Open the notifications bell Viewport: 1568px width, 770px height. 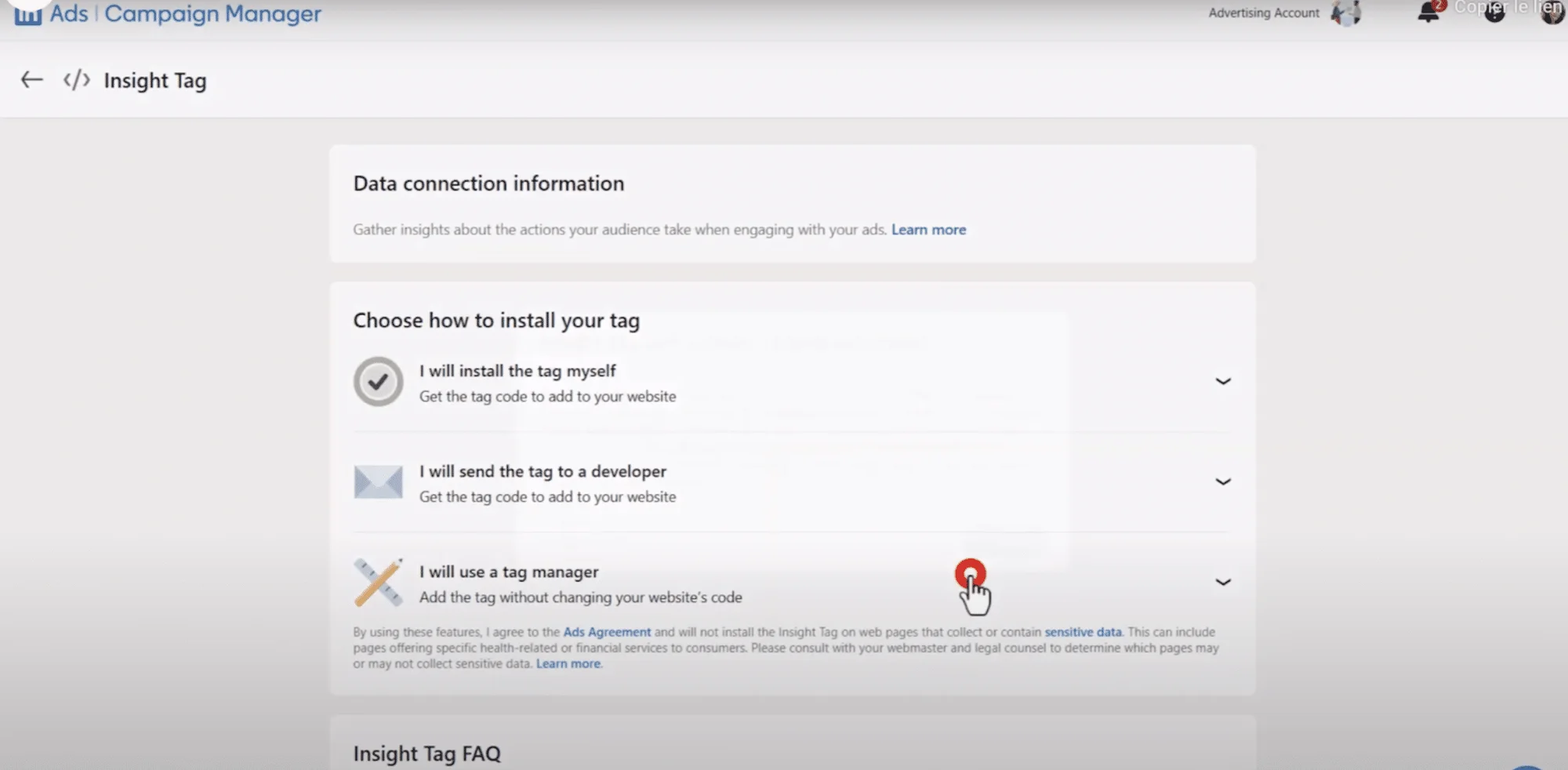tap(1428, 13)
